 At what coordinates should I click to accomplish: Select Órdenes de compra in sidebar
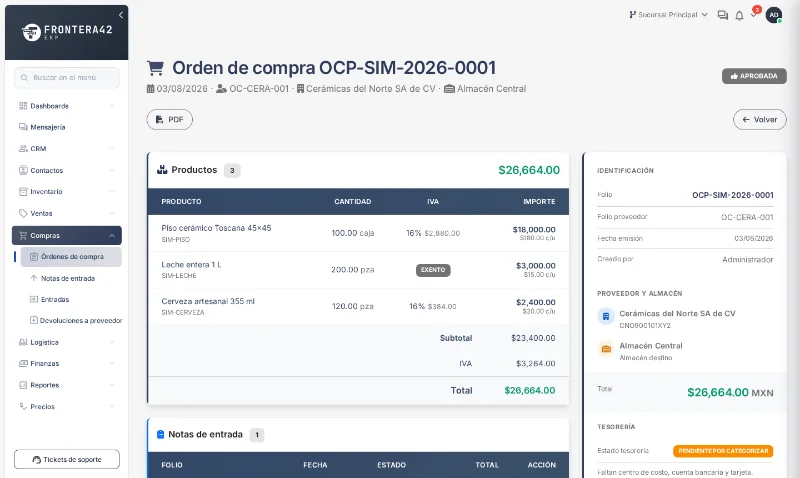click(71, 257)
